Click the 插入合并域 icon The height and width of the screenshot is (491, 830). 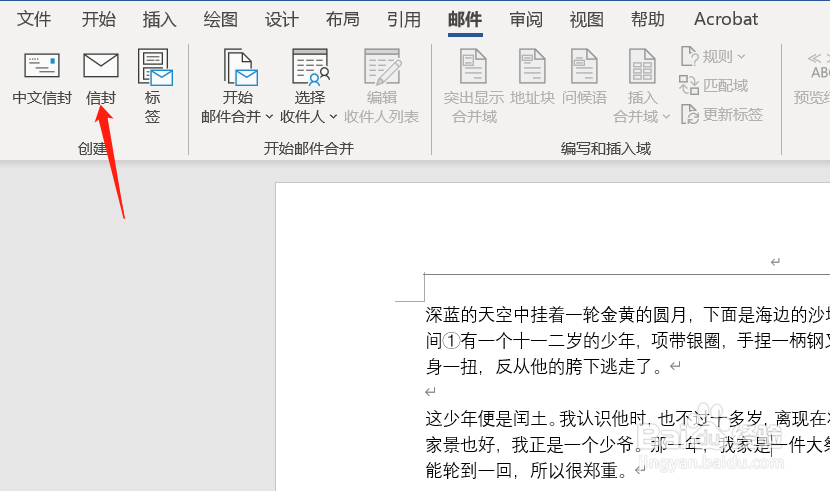pos(642,66)
